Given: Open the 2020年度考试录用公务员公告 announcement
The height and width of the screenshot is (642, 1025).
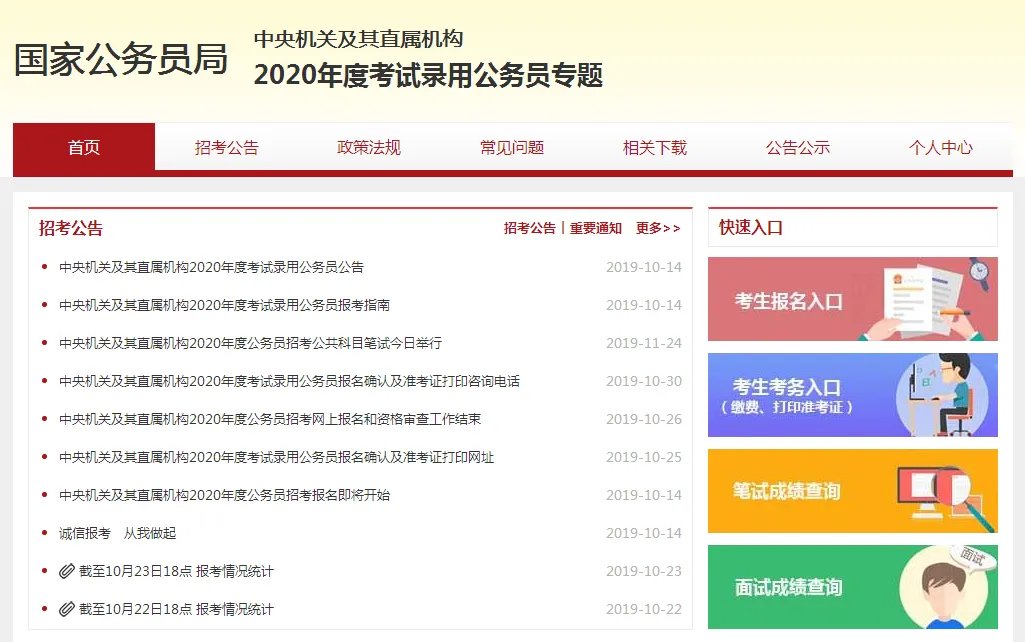Looking at the screenshot, I should pos(211,266).
